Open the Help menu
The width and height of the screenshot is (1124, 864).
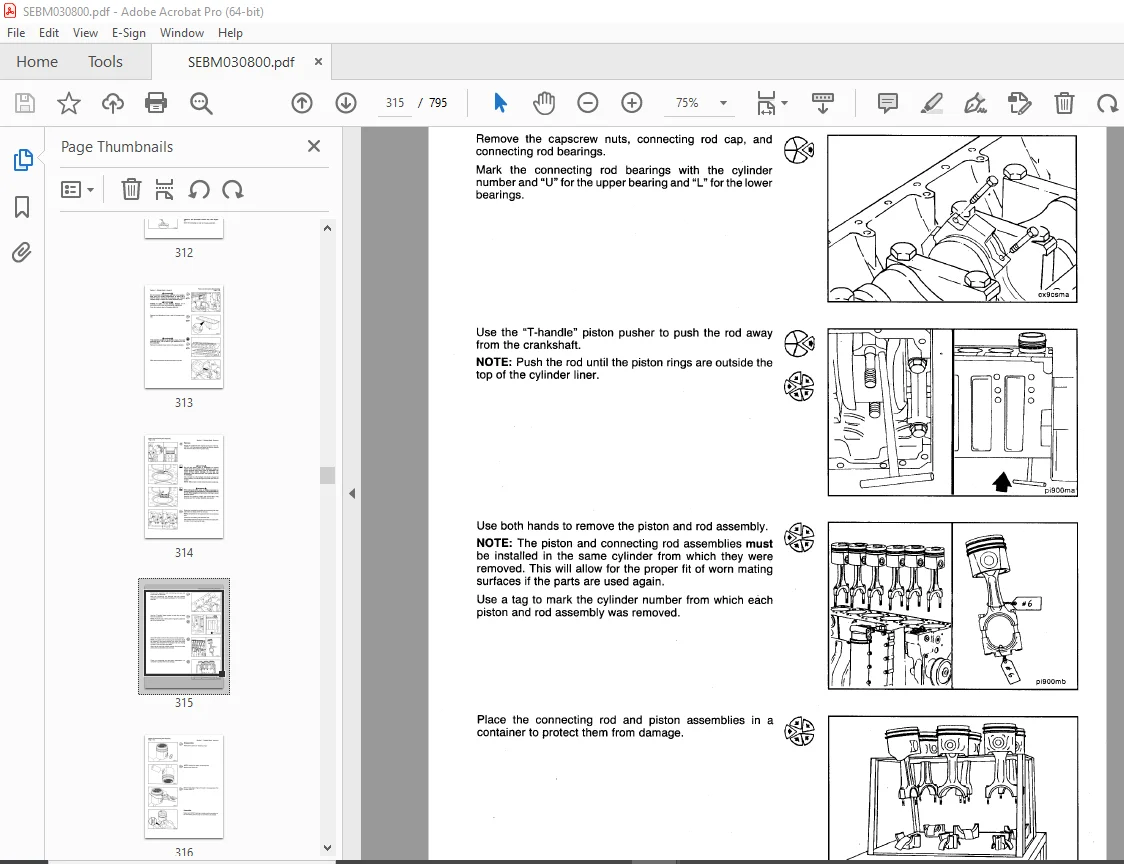[230, 33]
